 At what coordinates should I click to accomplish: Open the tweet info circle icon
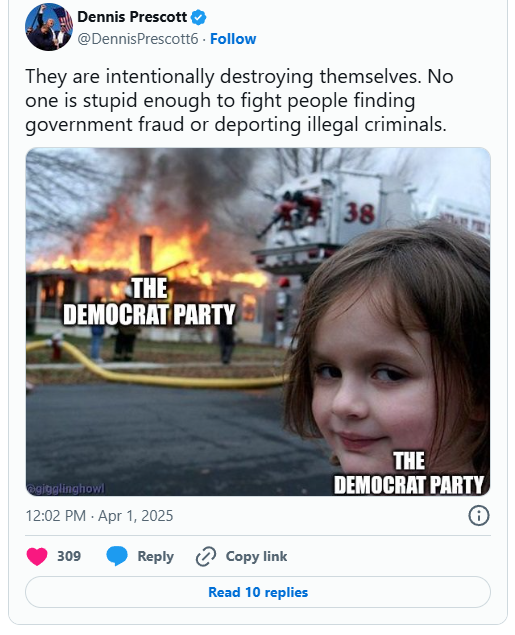tap(479, 516)
